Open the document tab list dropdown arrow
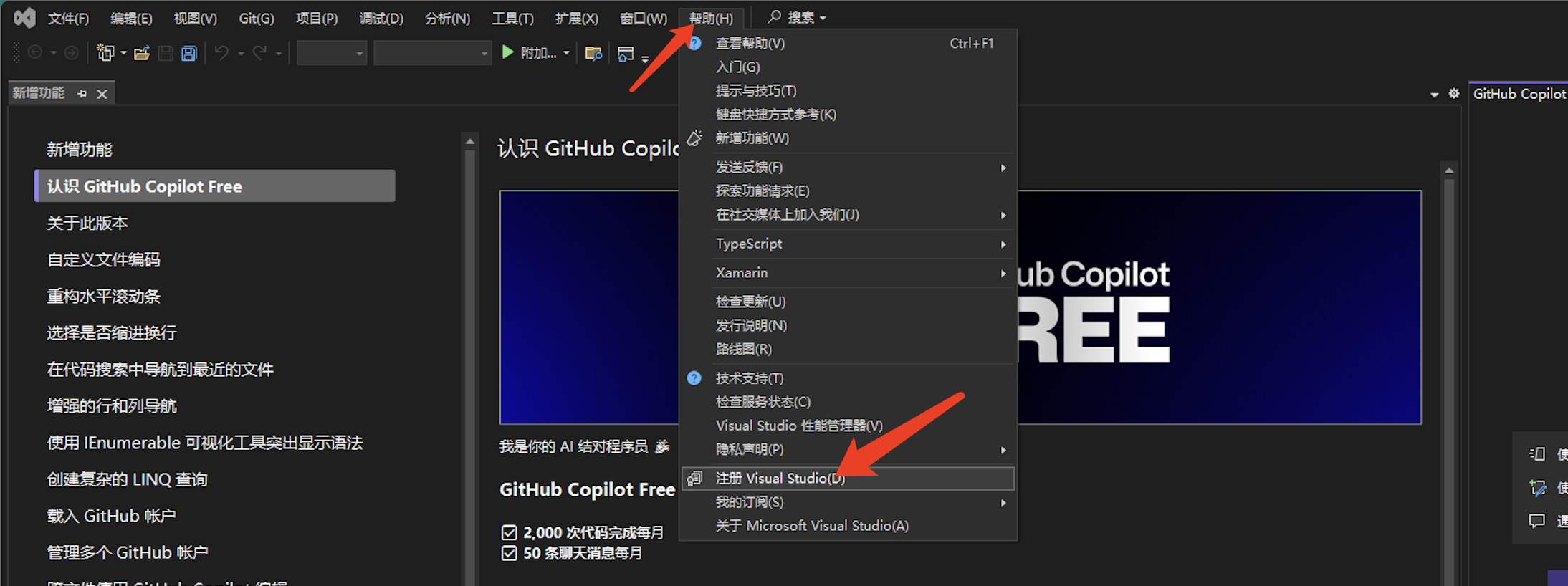The image size is (1568, 586). 1434,95
